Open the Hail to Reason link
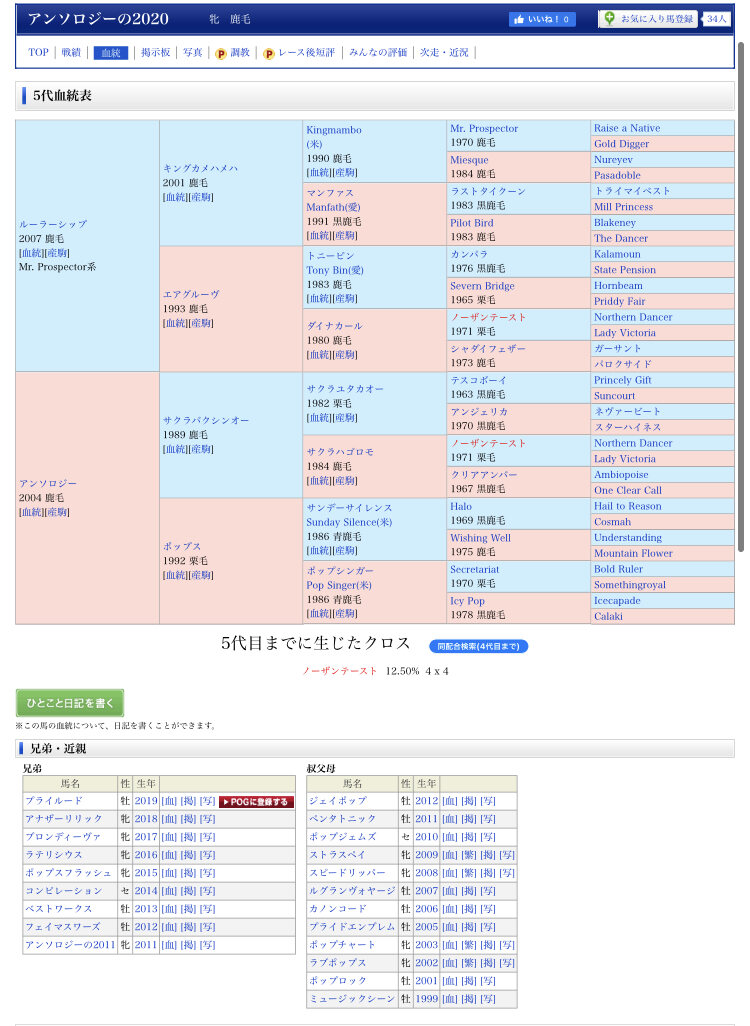 click(628, 506)
